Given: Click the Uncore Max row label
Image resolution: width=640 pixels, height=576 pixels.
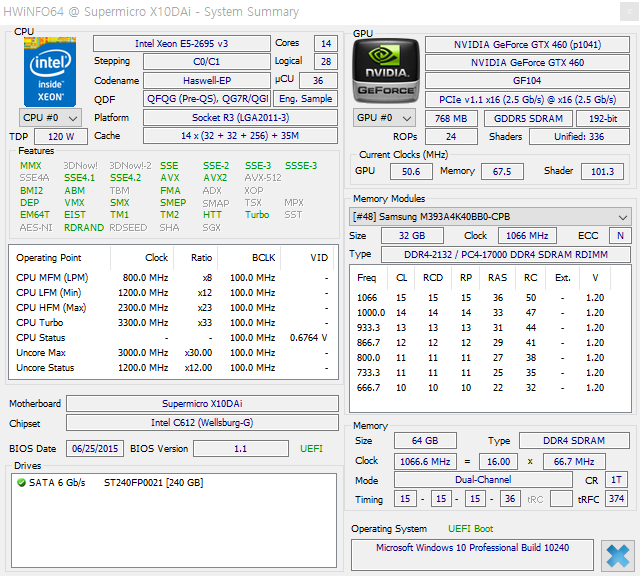Looking at the screenshot, I should pos(41,353).
